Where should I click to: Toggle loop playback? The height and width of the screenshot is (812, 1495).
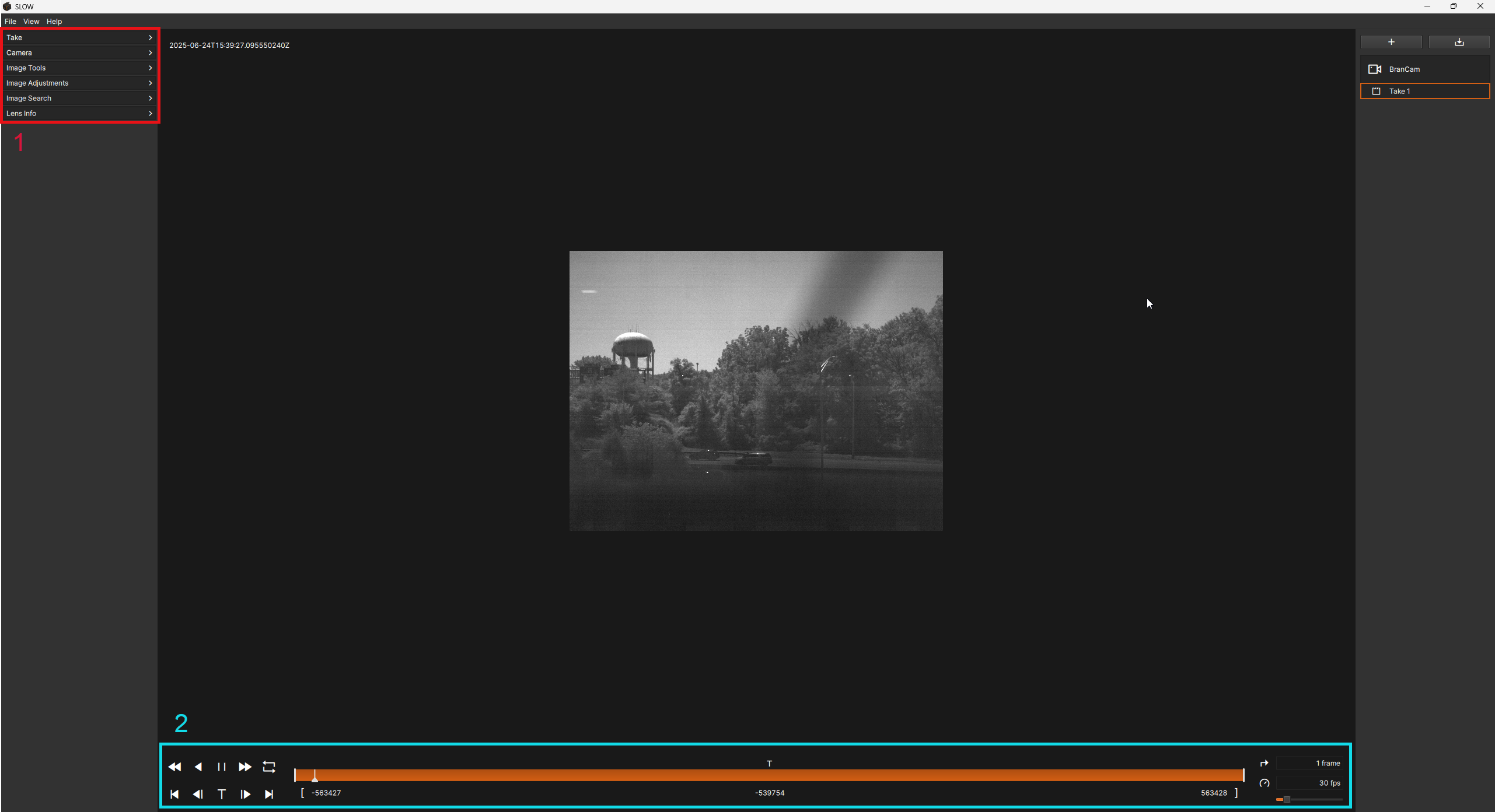[x=269, y=766]
